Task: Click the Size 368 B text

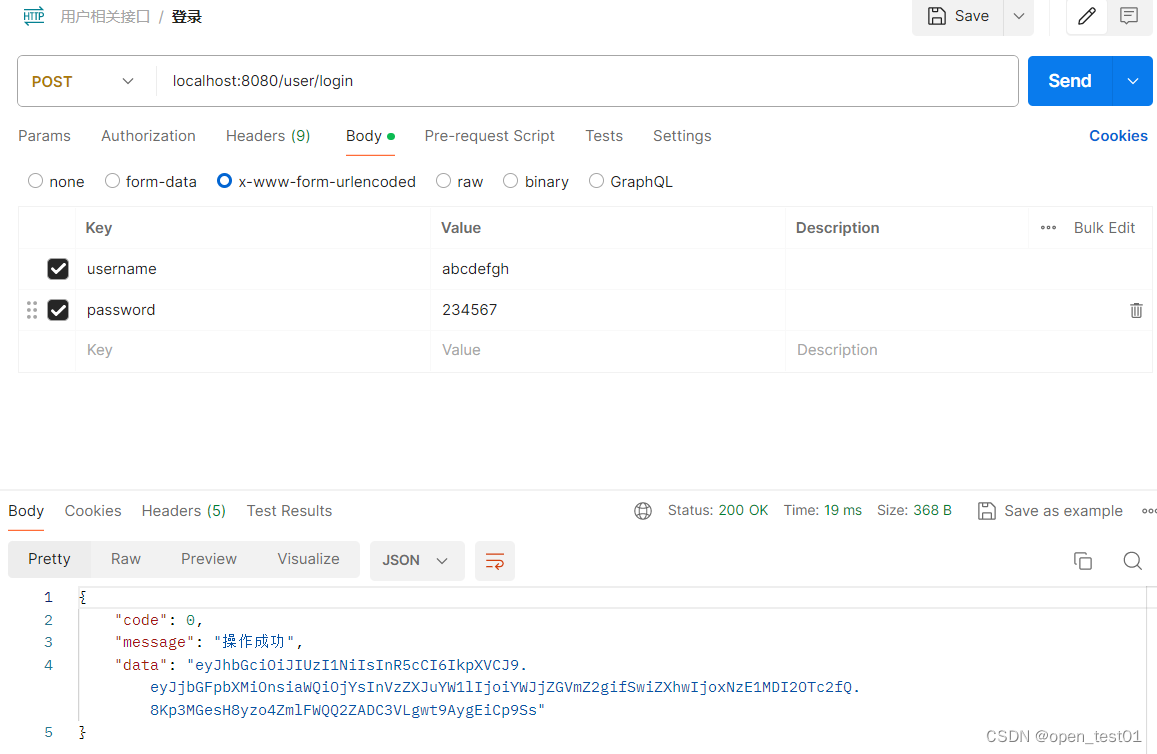Action: (914, 511)
